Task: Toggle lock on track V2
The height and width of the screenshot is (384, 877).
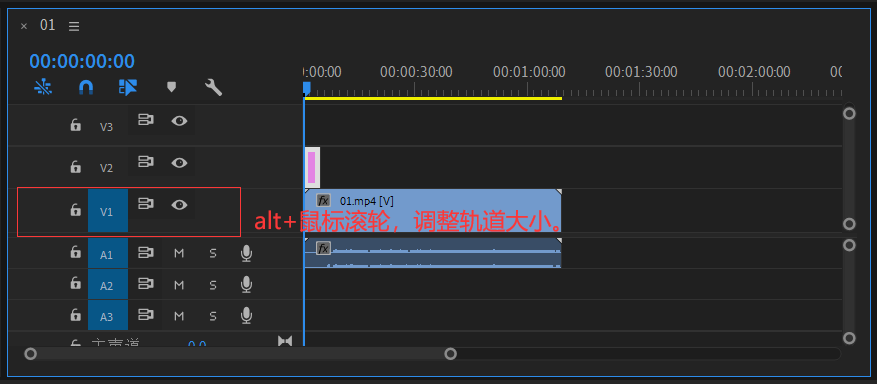Action: [75, 166]
